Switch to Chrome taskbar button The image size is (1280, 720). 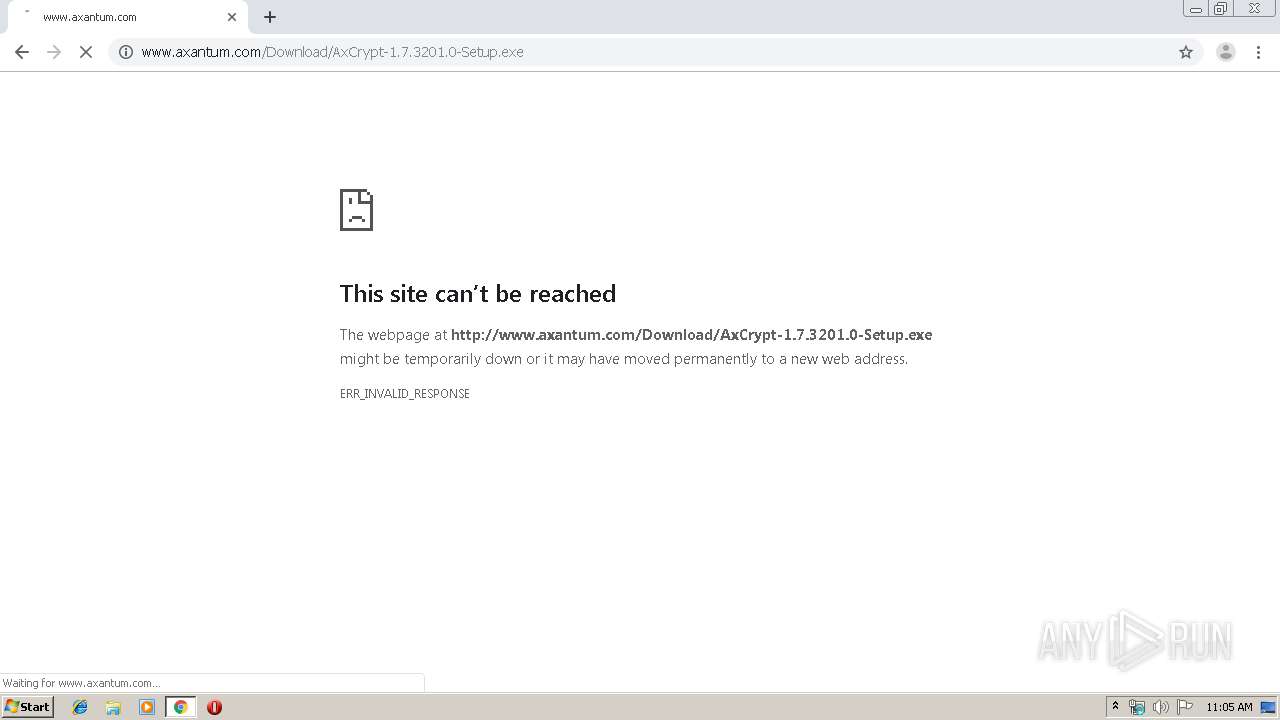(180, 707)
